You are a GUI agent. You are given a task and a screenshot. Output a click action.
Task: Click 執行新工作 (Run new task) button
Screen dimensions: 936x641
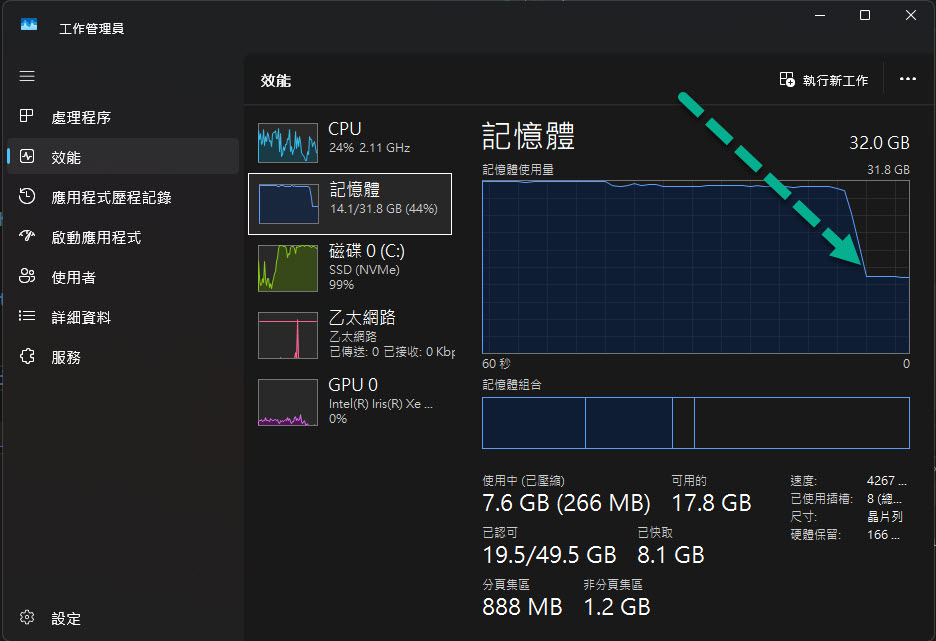pyautogui.click(x=824, y=80)
